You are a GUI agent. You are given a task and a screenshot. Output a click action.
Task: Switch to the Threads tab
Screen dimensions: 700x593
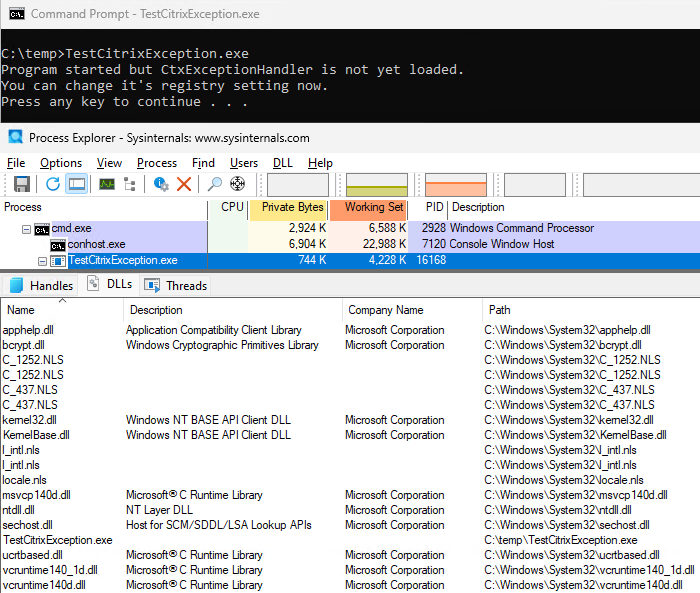pos(175,285)
